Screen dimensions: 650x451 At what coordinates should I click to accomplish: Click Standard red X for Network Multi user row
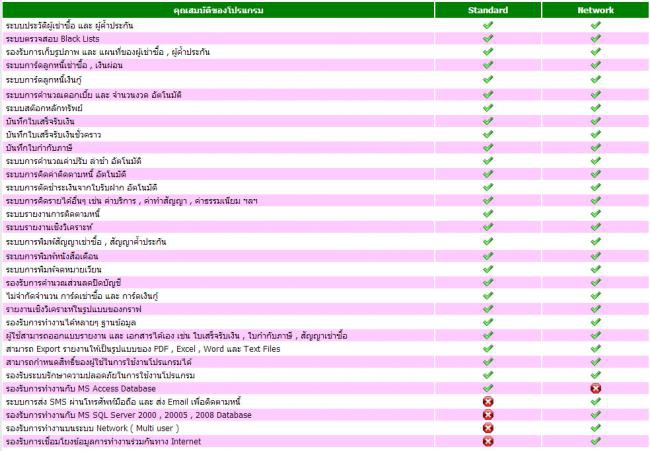coord(488,428)
